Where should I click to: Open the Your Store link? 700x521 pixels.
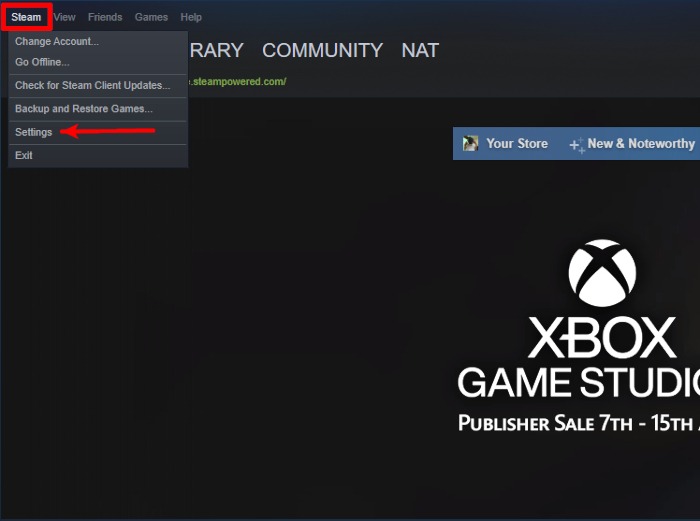(517, 143)
